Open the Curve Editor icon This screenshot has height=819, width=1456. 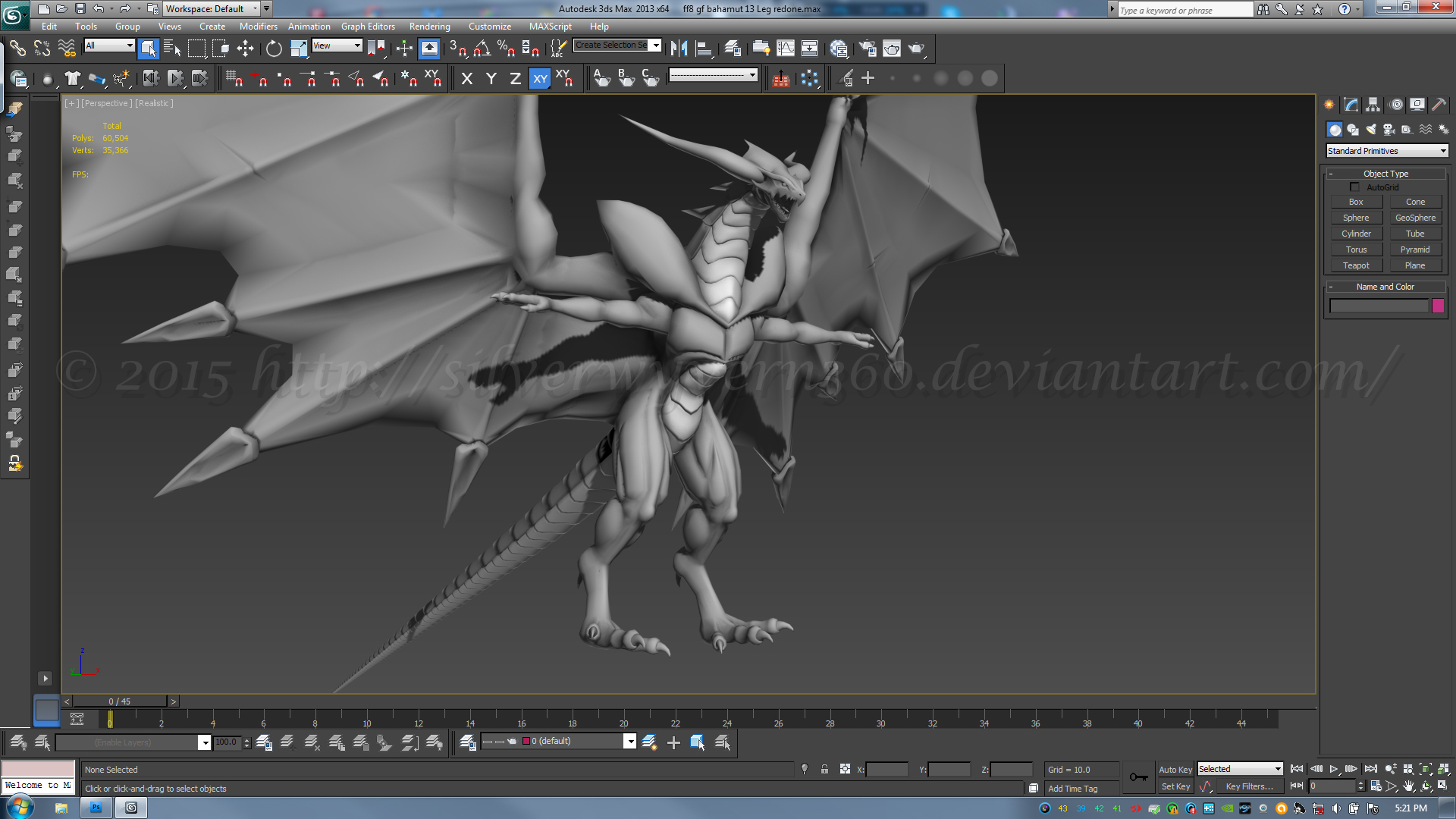(786, 49)
